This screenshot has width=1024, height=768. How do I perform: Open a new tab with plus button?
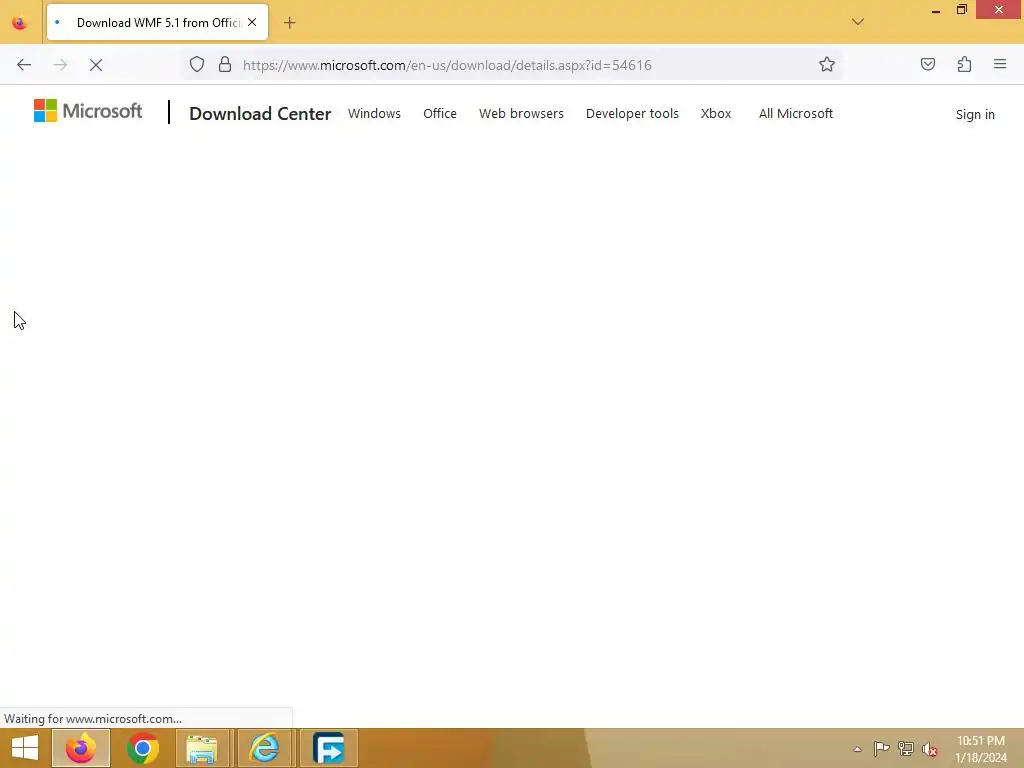coord(290,23)
